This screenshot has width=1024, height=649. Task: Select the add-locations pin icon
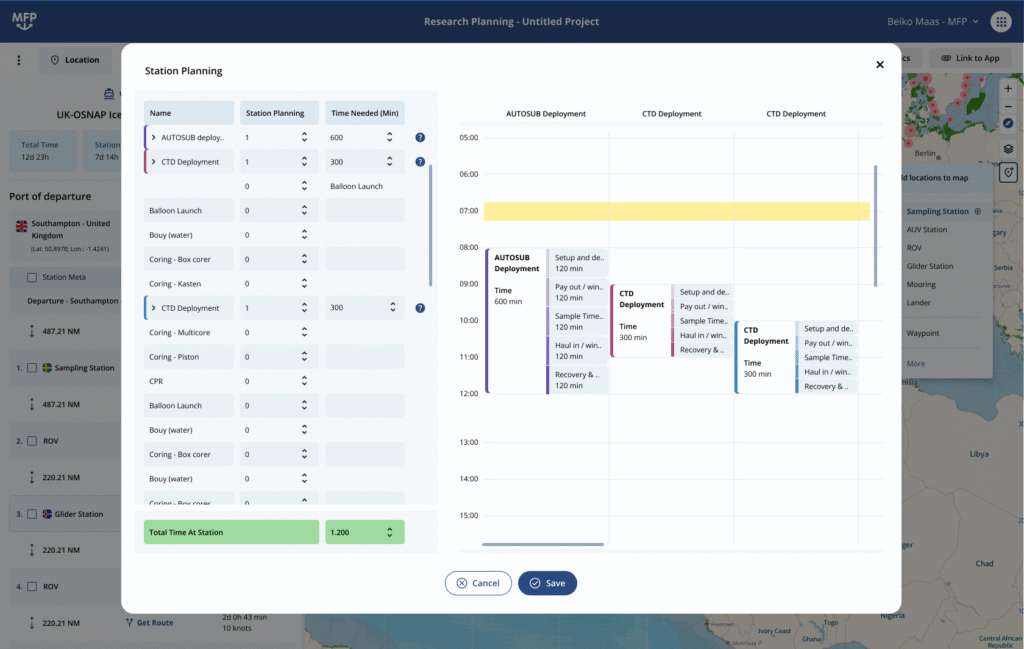1009,172
